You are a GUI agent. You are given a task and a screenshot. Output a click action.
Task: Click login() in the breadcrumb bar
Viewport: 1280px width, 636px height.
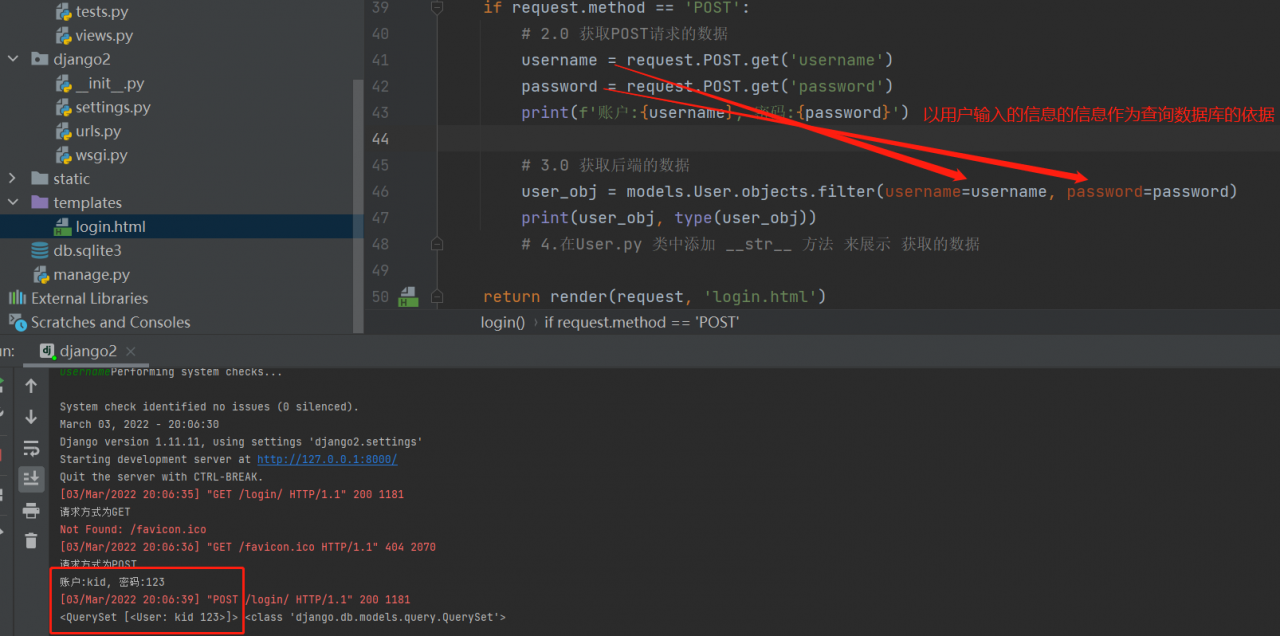(502, 322)
